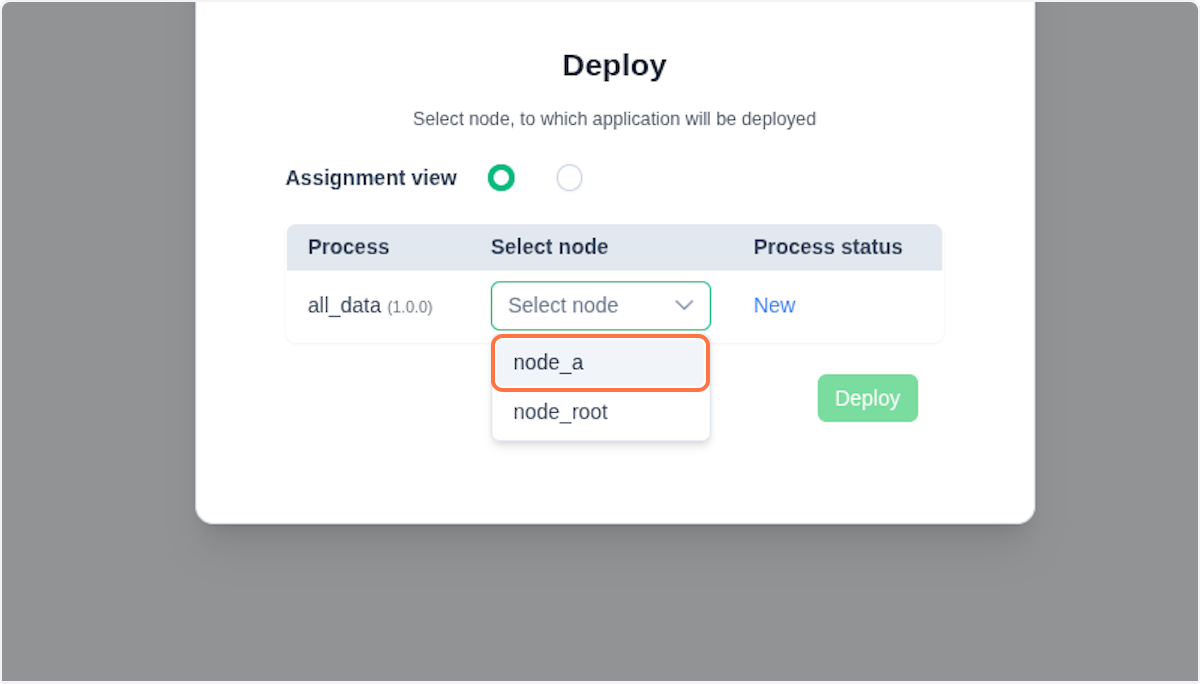Click the subtitle about selecting a node
This screenshot has width=1200, height=684.
(x=613, y=118)
